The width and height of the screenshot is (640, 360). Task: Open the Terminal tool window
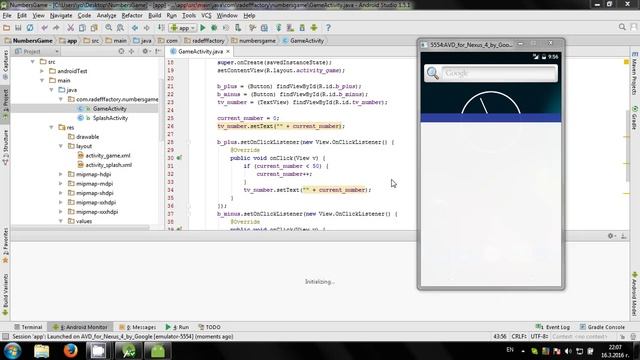tap(28, 327)
